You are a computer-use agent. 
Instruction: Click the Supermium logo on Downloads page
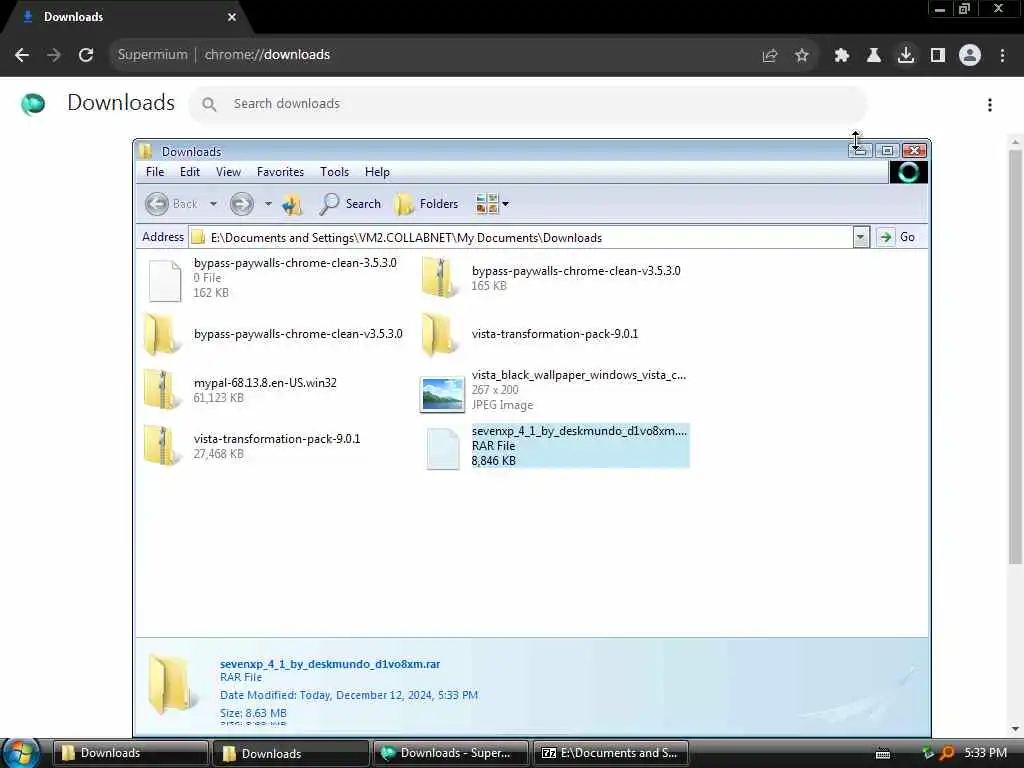pyautogui.click(x=33, y=104)
